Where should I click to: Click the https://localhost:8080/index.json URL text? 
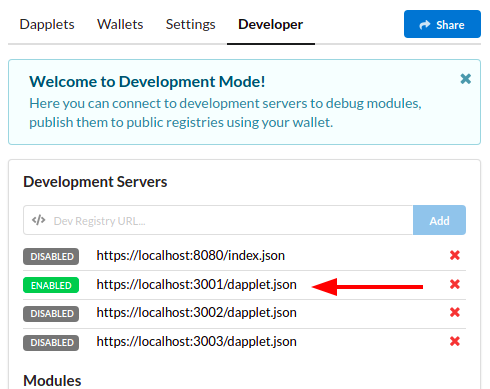pyautogui.click(x=191, y=256)
